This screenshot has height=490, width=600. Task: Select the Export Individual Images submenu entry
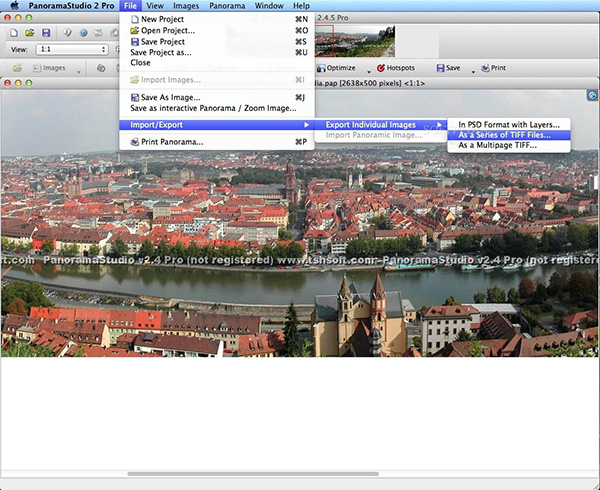coord(381,125)
